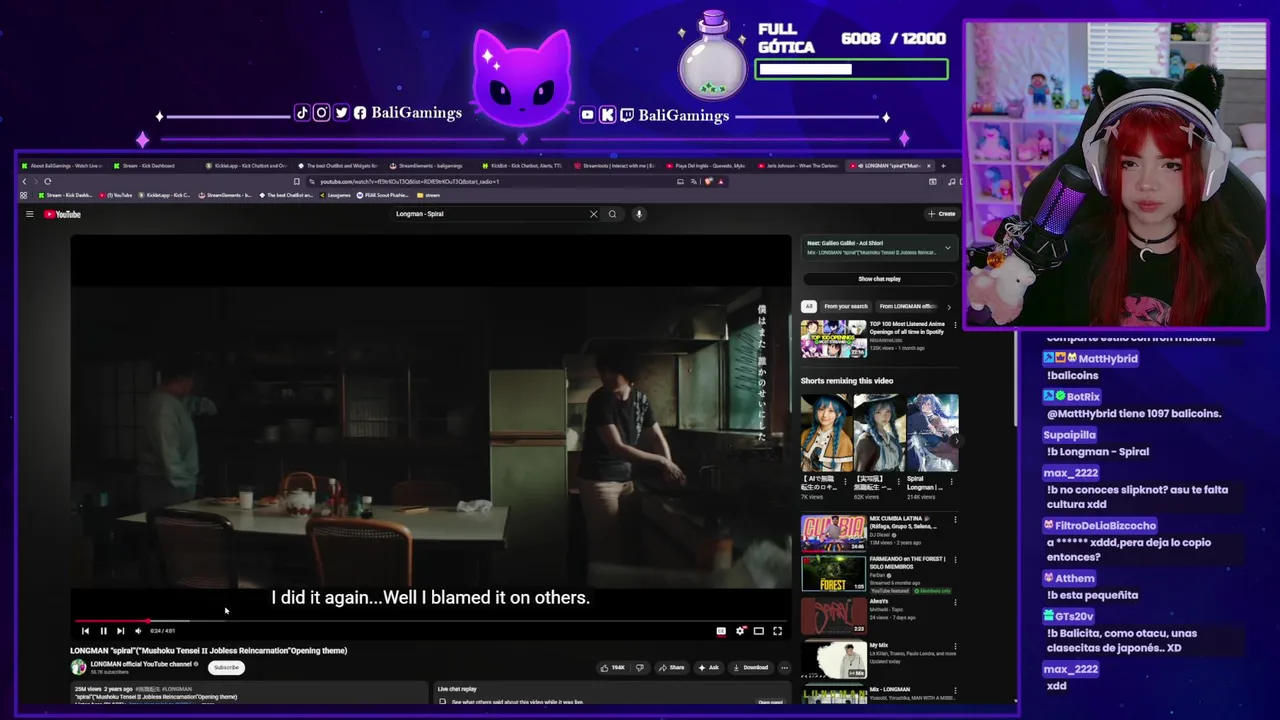The image size is (1280, 720).
Task: Open the 7K views remix short
Action: click(x=826, y=433)
